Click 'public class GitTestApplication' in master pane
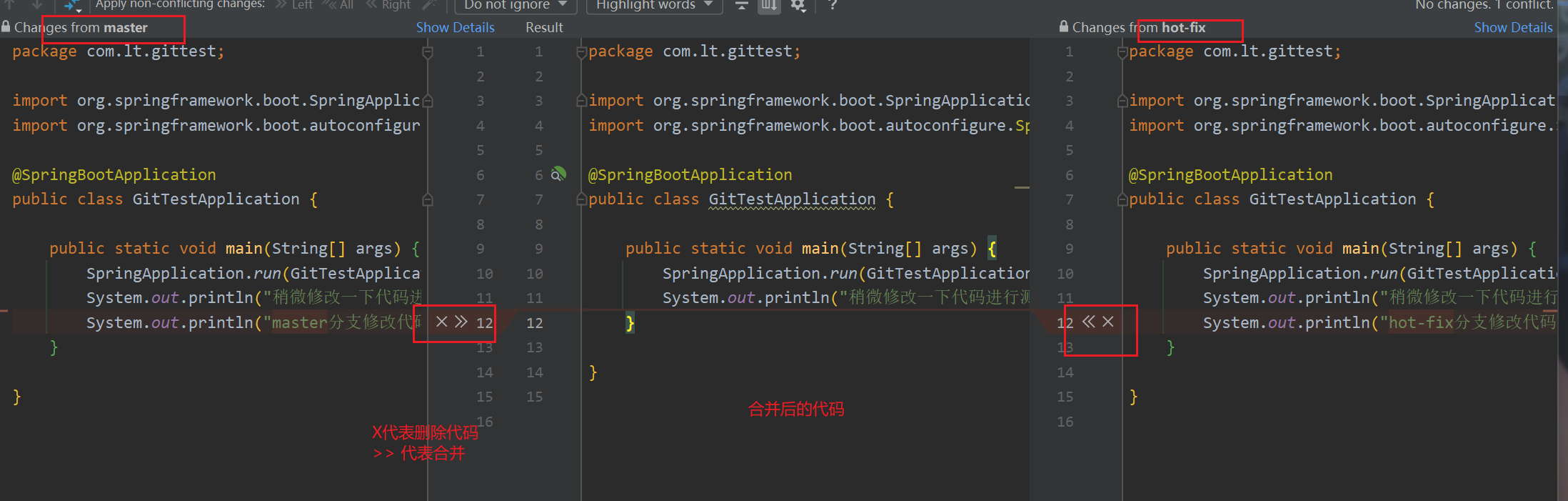This screenshot has width=1568, height=501. tap(156, 199)
